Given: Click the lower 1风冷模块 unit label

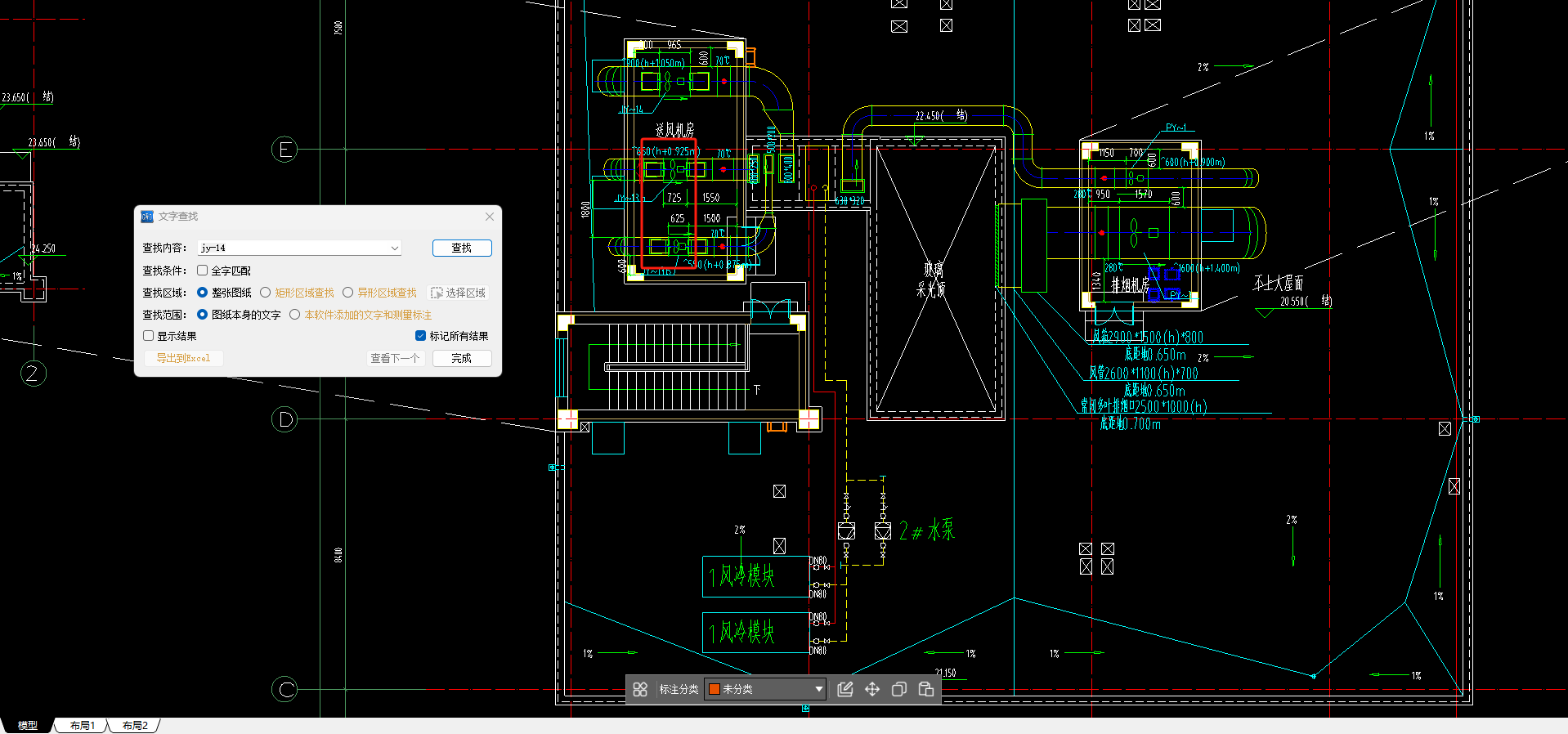Looking at the screenshot, I should [x=742, y=632].
